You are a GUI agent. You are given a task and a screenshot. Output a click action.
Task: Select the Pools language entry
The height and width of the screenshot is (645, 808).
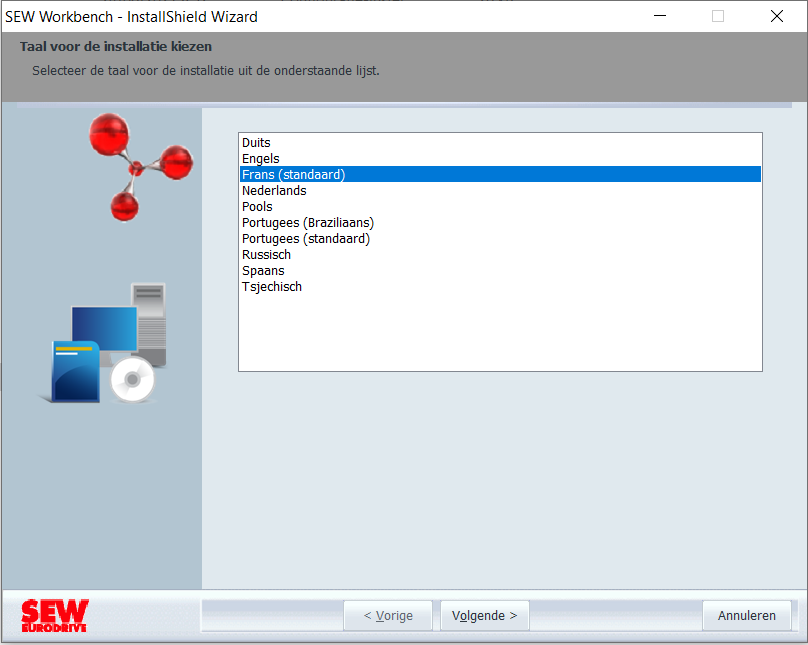(500, 207)
